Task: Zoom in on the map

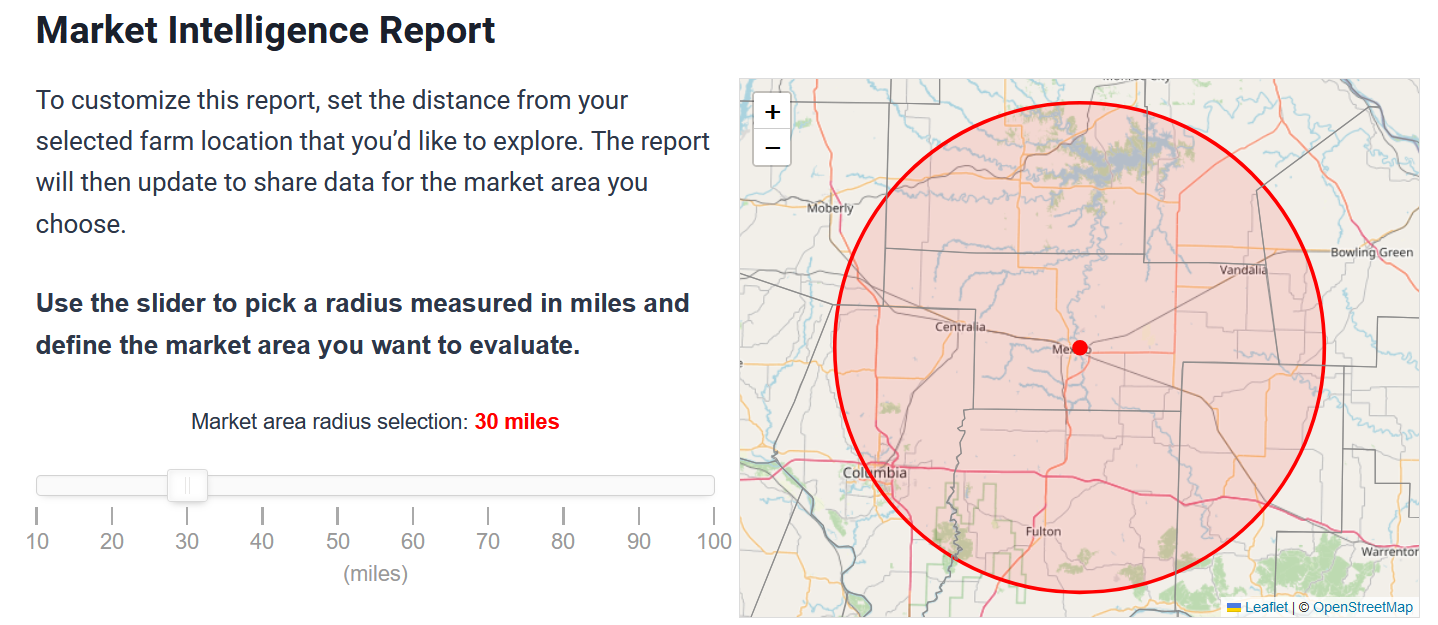Action: (x=772, y=113)
